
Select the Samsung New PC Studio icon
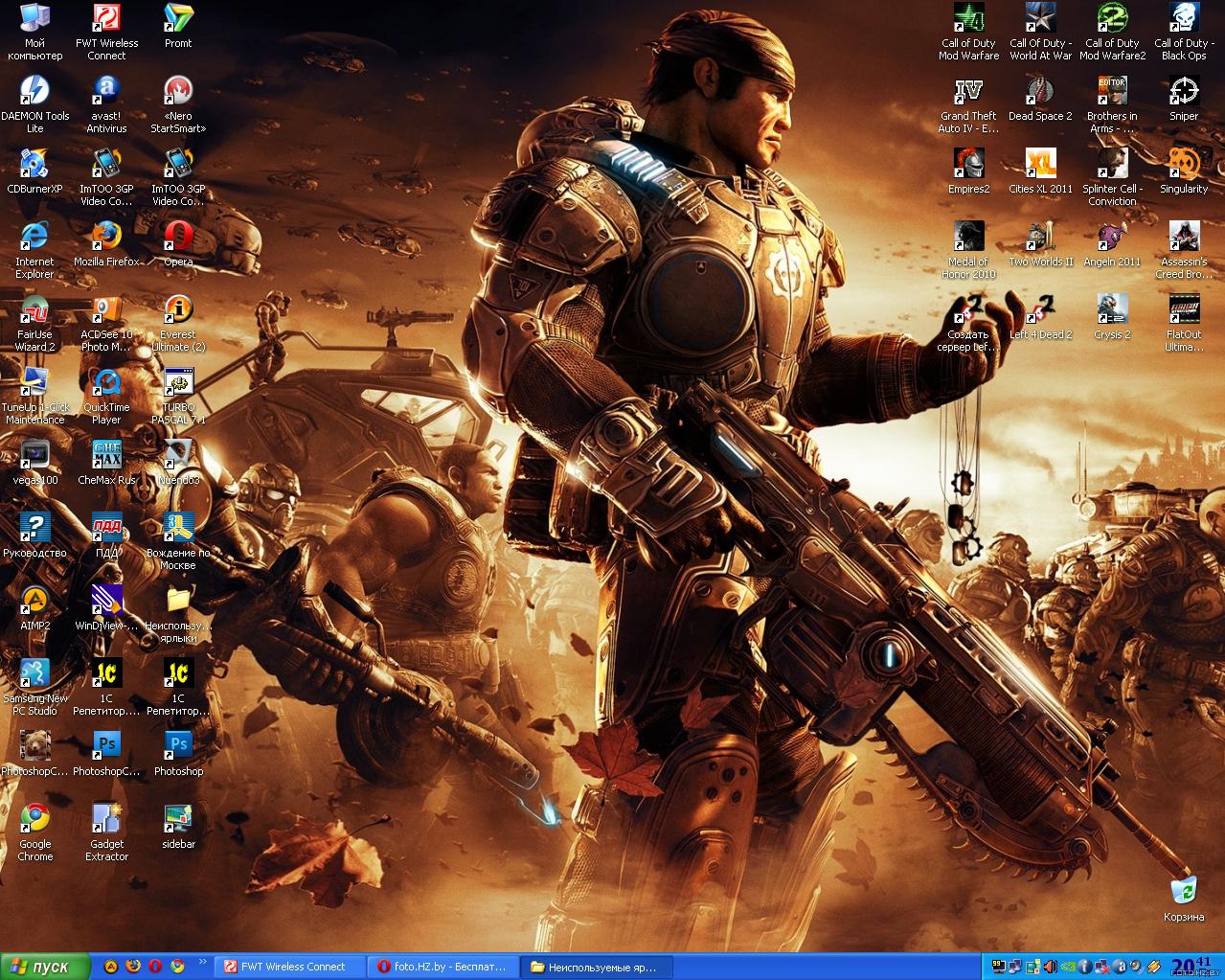34,686
